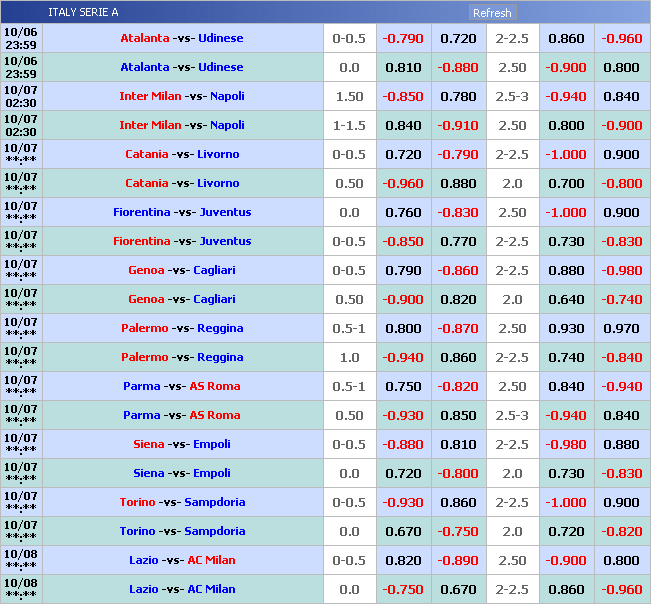Click 0.740 odds on Palermo vs Reggina
The width and height of the screenshot is (651, 604).
point(566,357)
